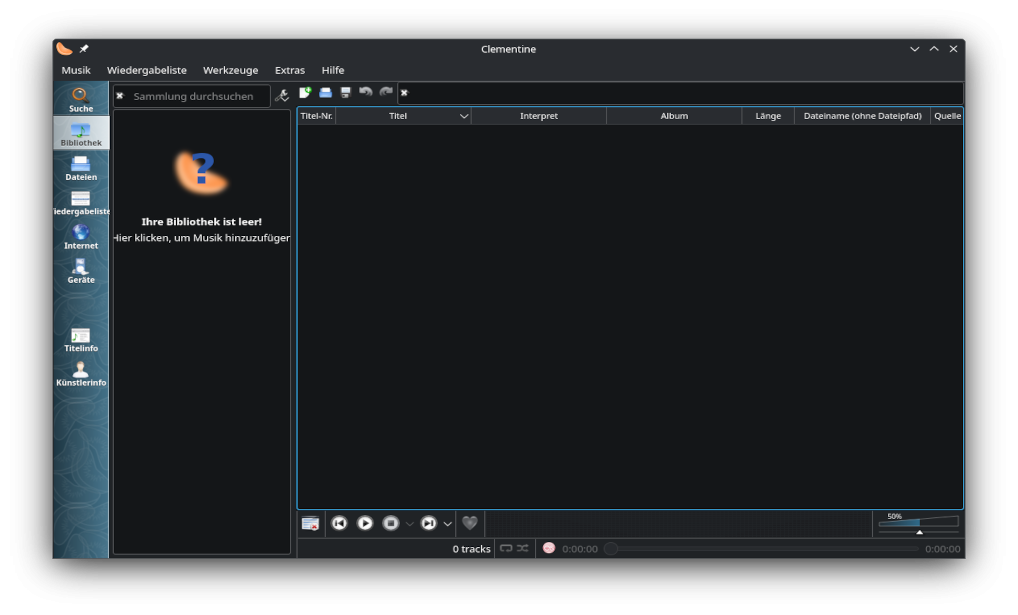1018x615 pixels.
Task: Click the 50% volume slider
Action: coord(918,522)
